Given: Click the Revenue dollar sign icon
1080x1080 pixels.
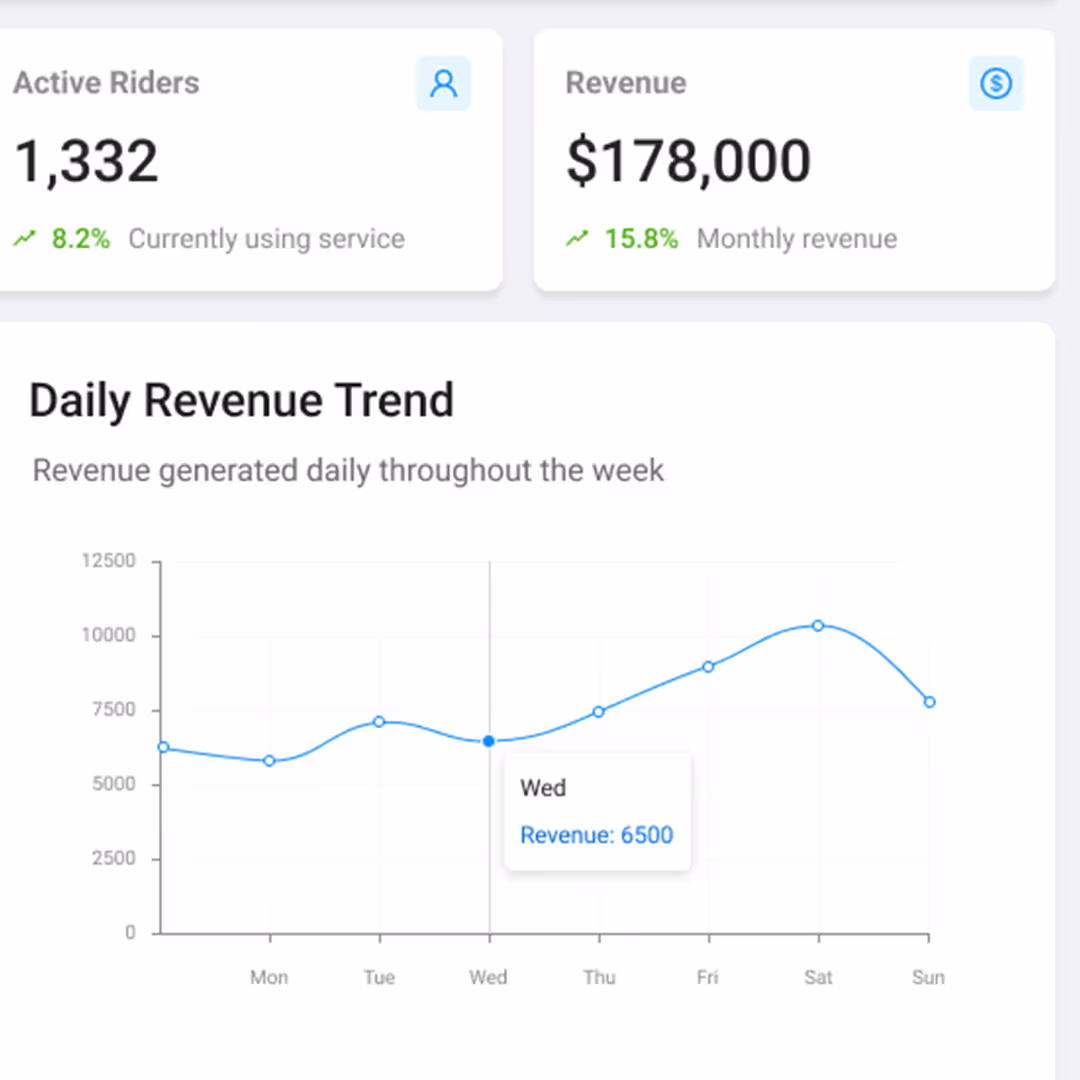Looking at the screenshot, I should click(996, 83).
